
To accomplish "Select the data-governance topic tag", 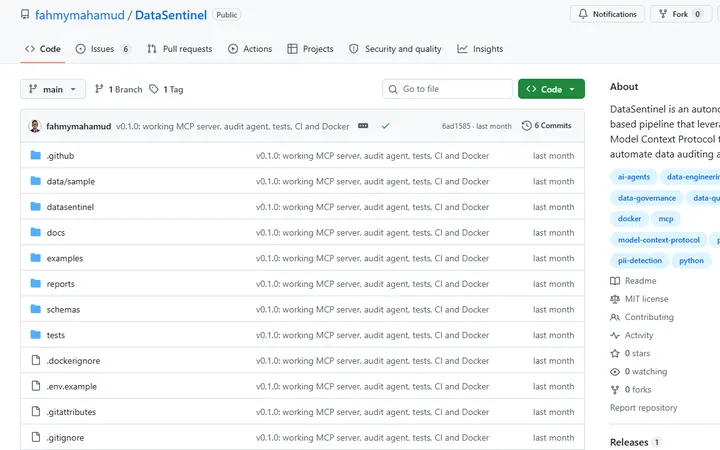I will tap(647, 198).
